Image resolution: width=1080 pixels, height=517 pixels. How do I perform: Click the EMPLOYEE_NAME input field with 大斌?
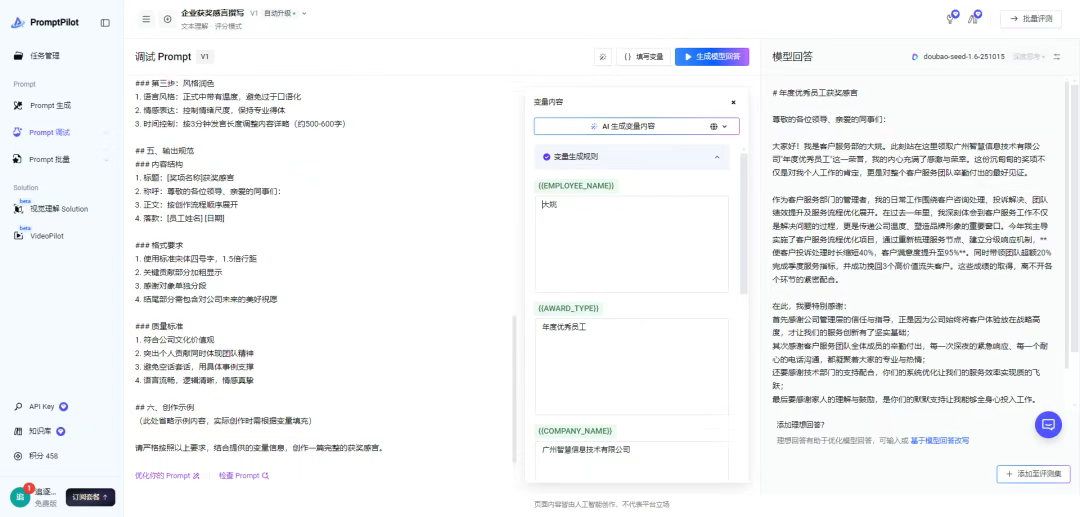pos(632,244)
